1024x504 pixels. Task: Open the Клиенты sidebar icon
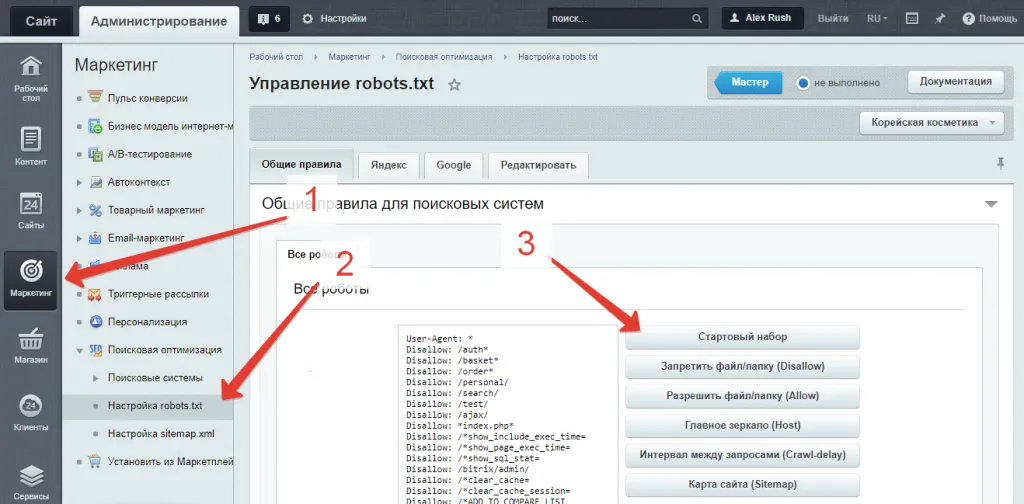pos(31,413)
